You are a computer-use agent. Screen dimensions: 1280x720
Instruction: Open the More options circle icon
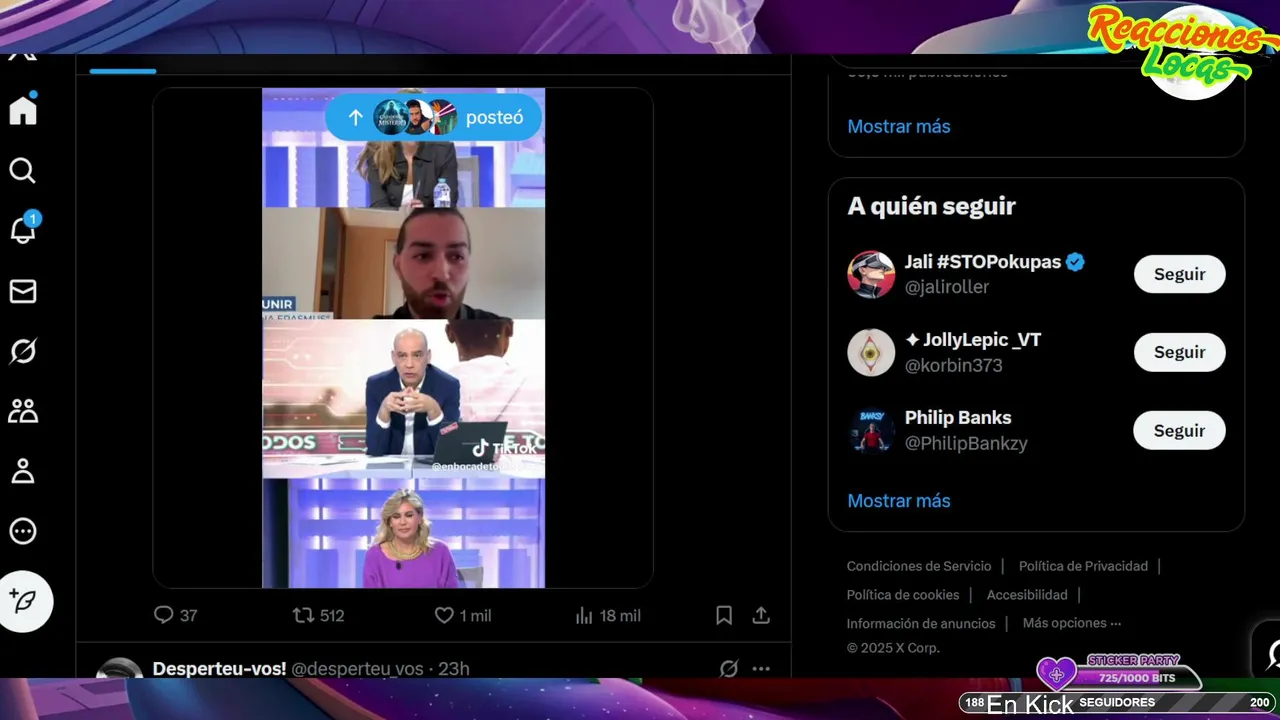[x=23, y=531]
